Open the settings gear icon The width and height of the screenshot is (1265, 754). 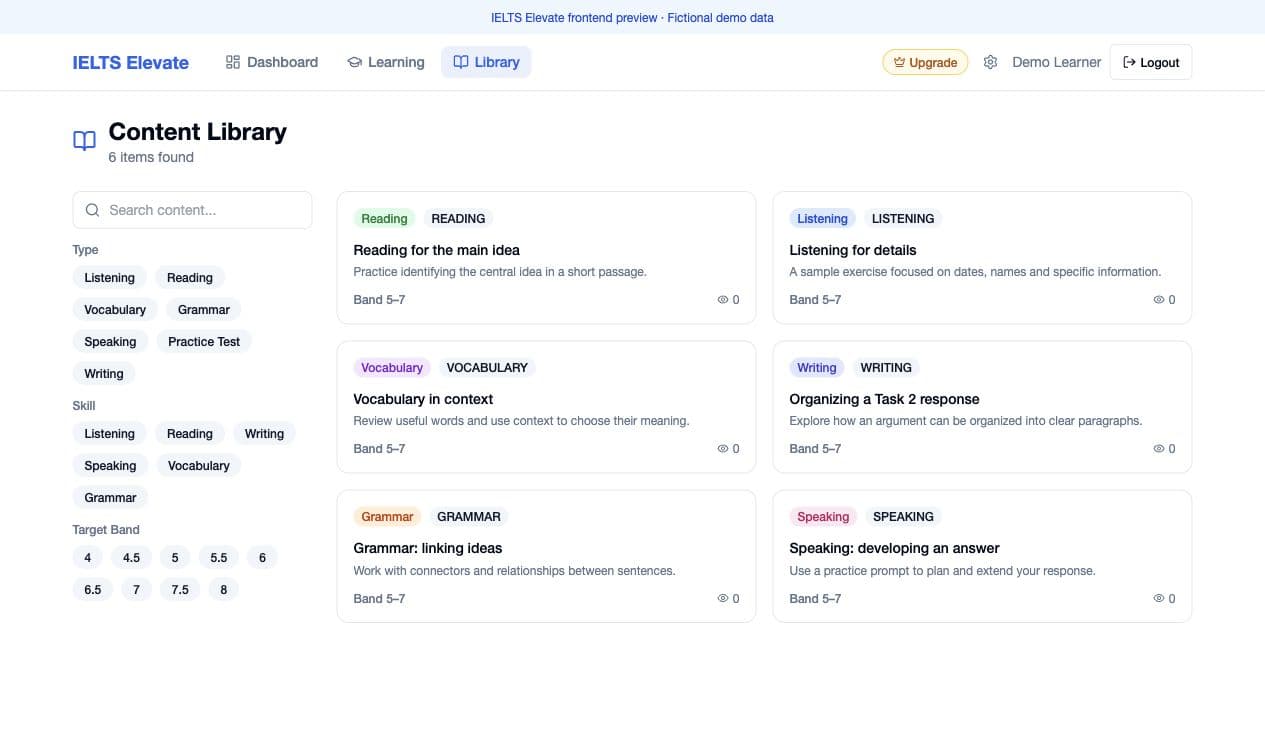(990, 62)
